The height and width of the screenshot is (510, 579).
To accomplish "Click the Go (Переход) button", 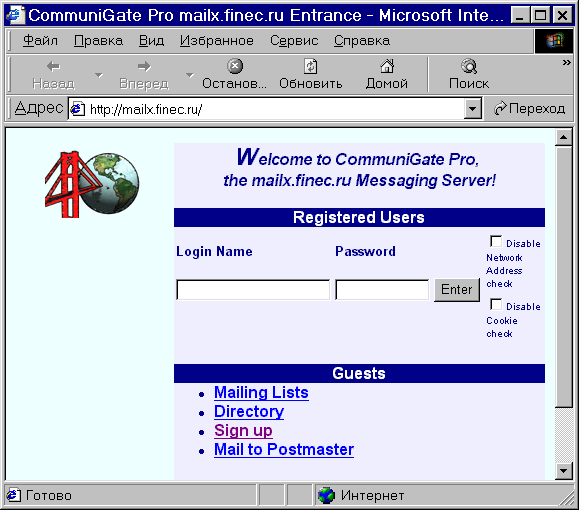I will point(530,109).
